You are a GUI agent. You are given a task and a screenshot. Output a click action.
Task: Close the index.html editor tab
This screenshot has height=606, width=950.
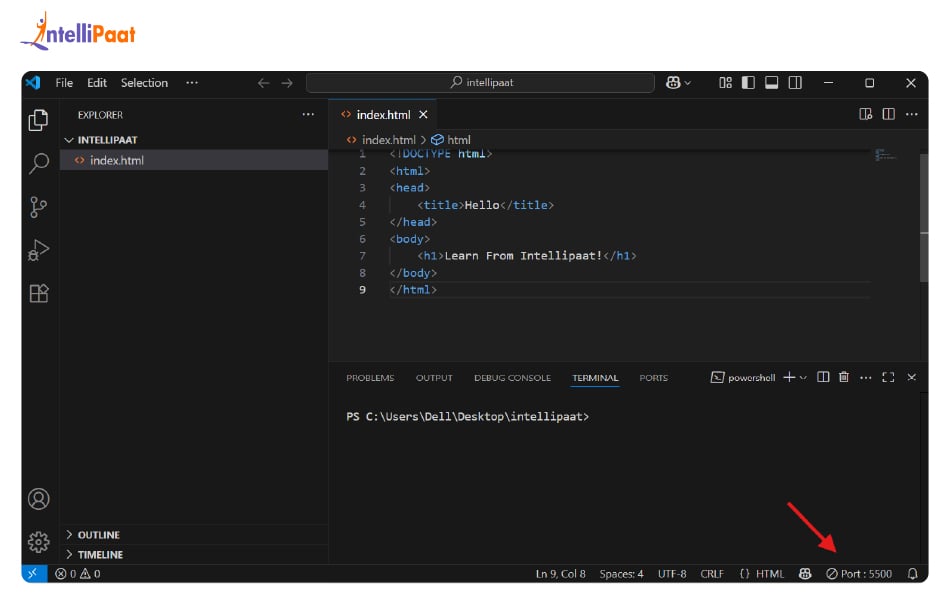click(424, 115)
